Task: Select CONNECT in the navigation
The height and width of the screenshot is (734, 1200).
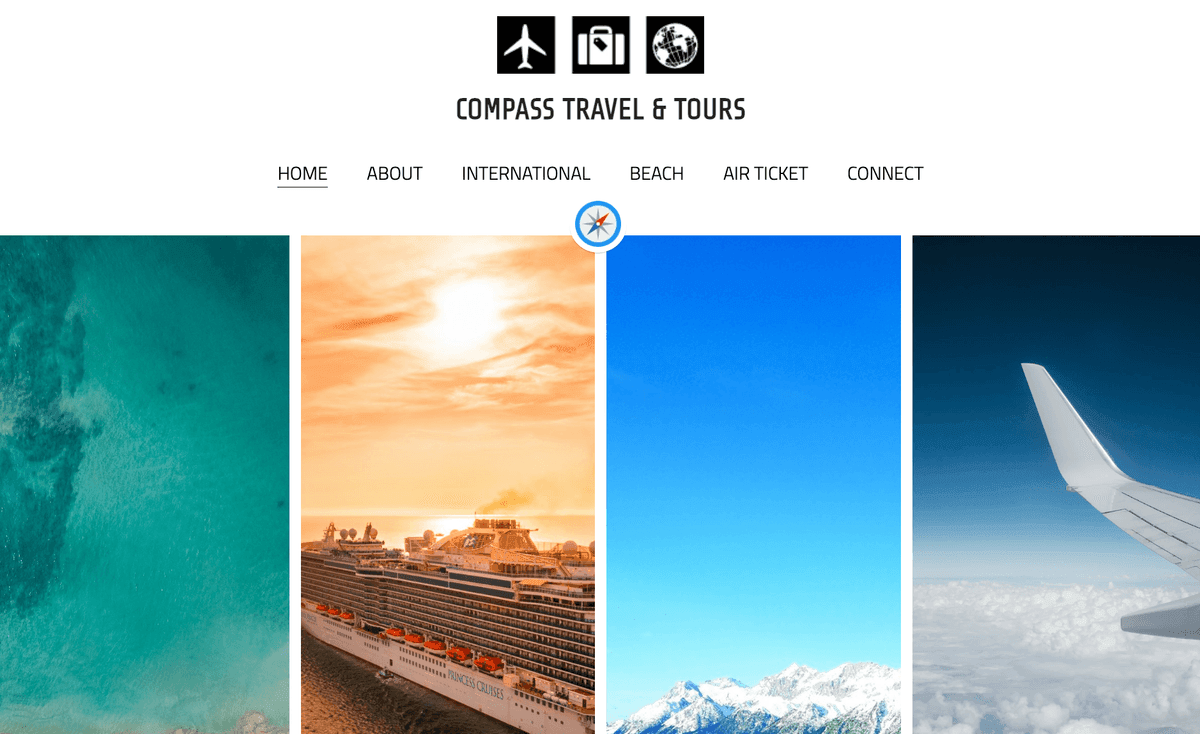Action: click(x=885, y=174)
